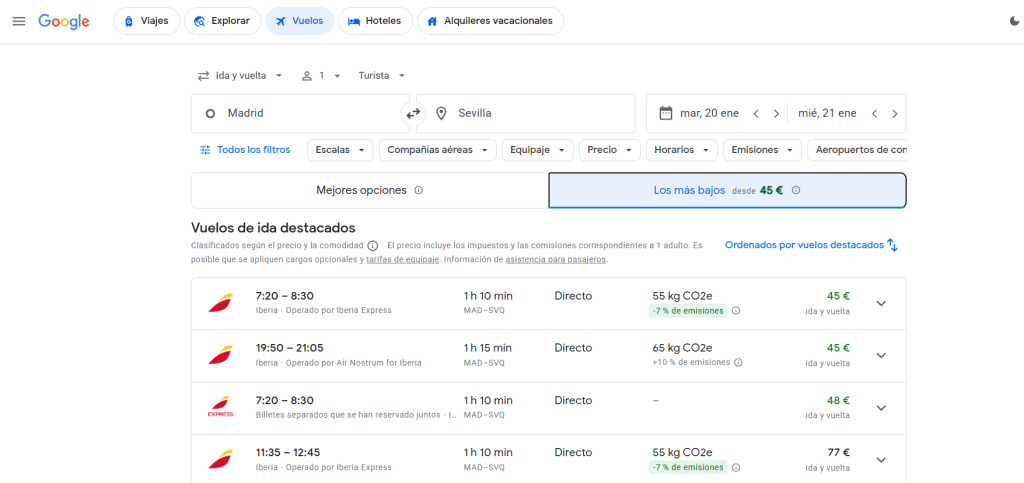Click return date mié, 21 ene
1024x483 pixels.
827,114
